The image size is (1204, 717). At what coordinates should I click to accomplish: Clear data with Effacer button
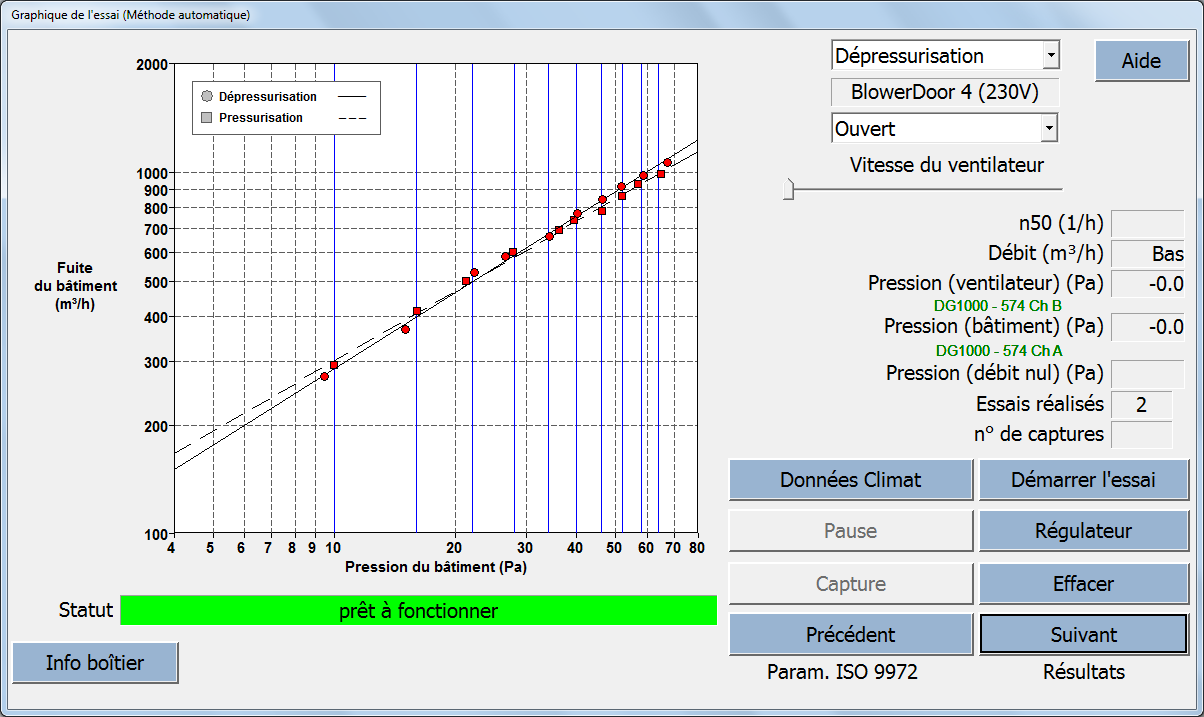pos(1083,583)
